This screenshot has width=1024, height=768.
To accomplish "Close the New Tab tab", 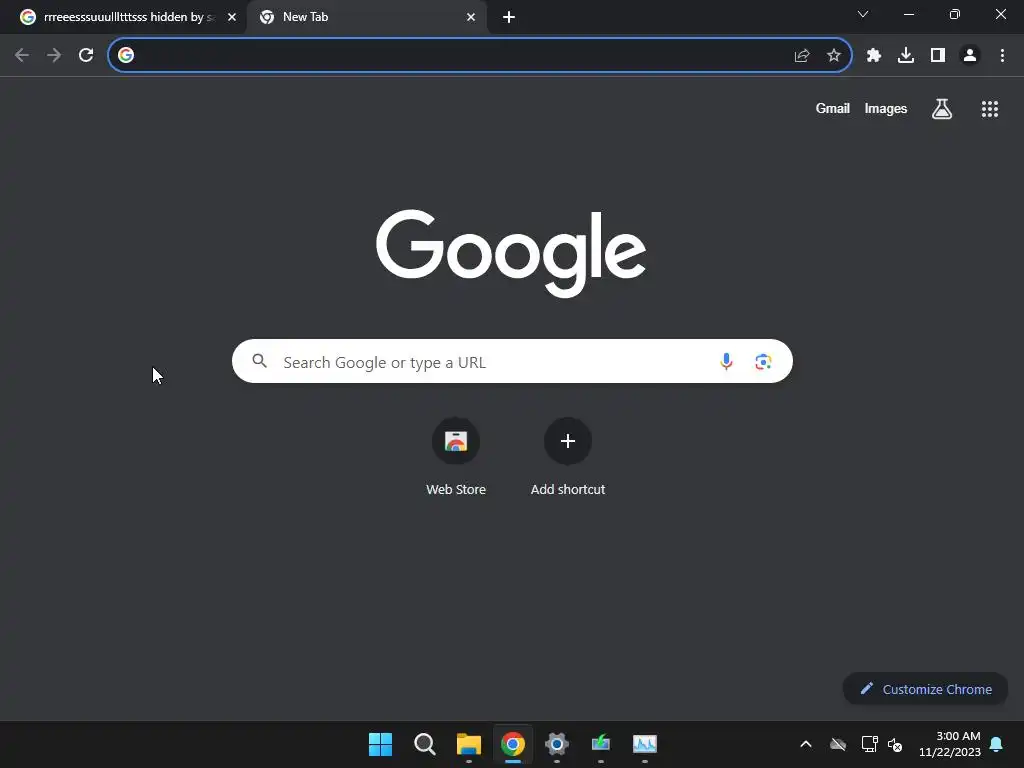I will (471, 17).
